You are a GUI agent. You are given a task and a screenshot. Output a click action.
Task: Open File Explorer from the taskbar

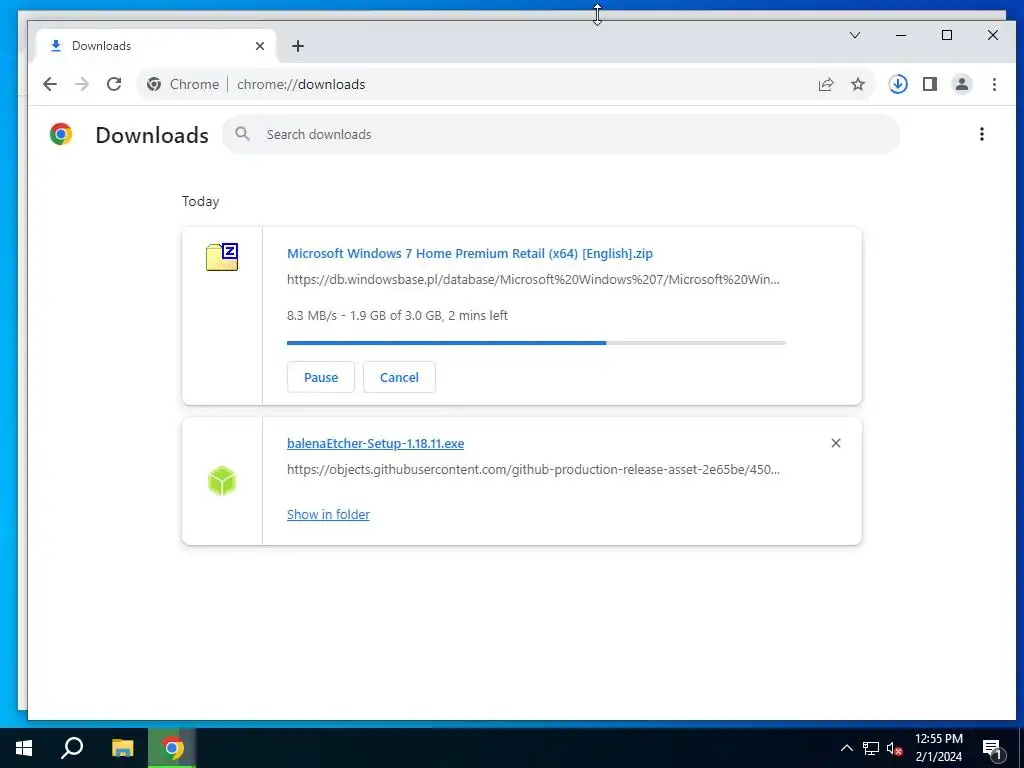click(x=122, y=748)
